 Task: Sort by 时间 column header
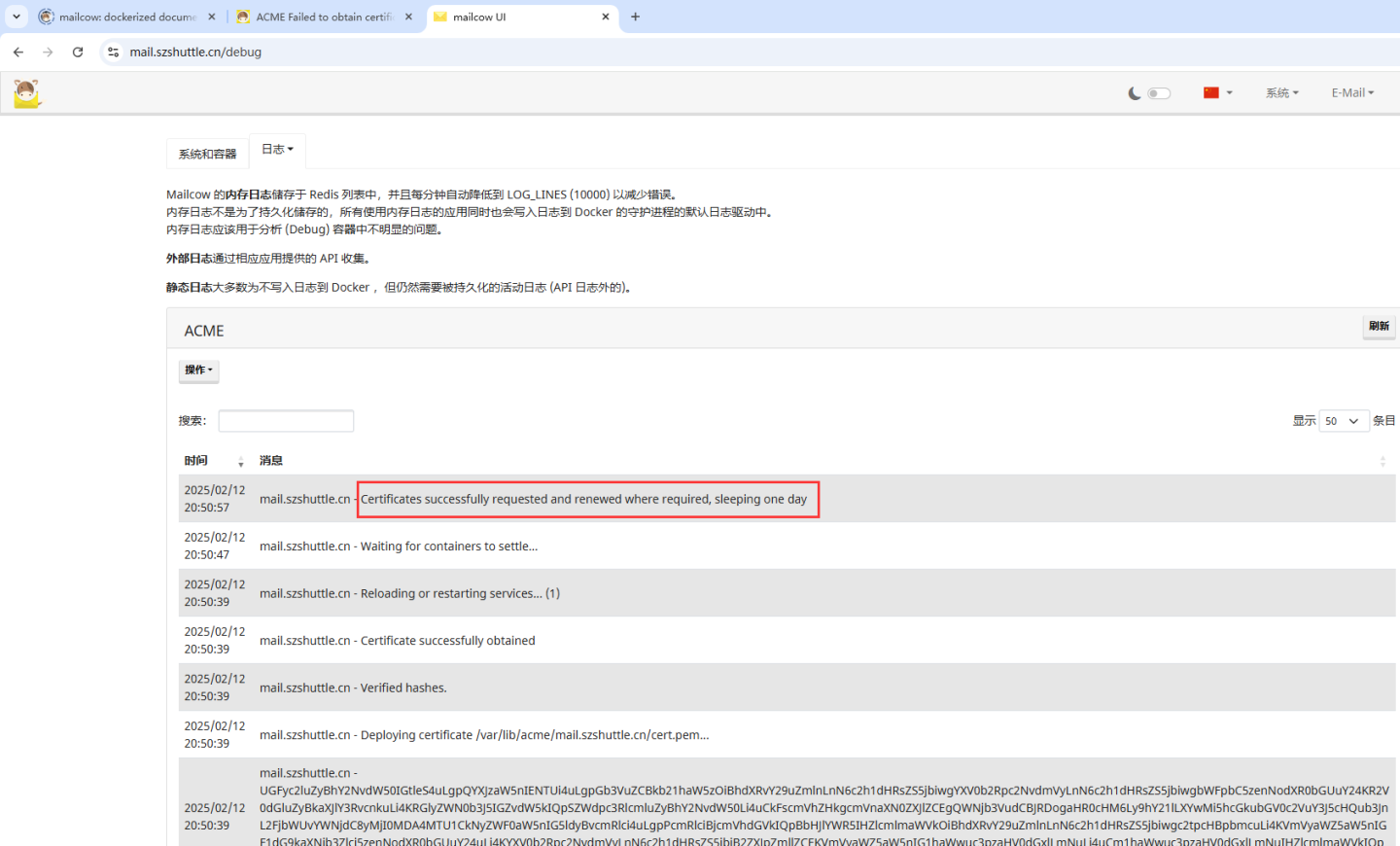tap(196, 461)
